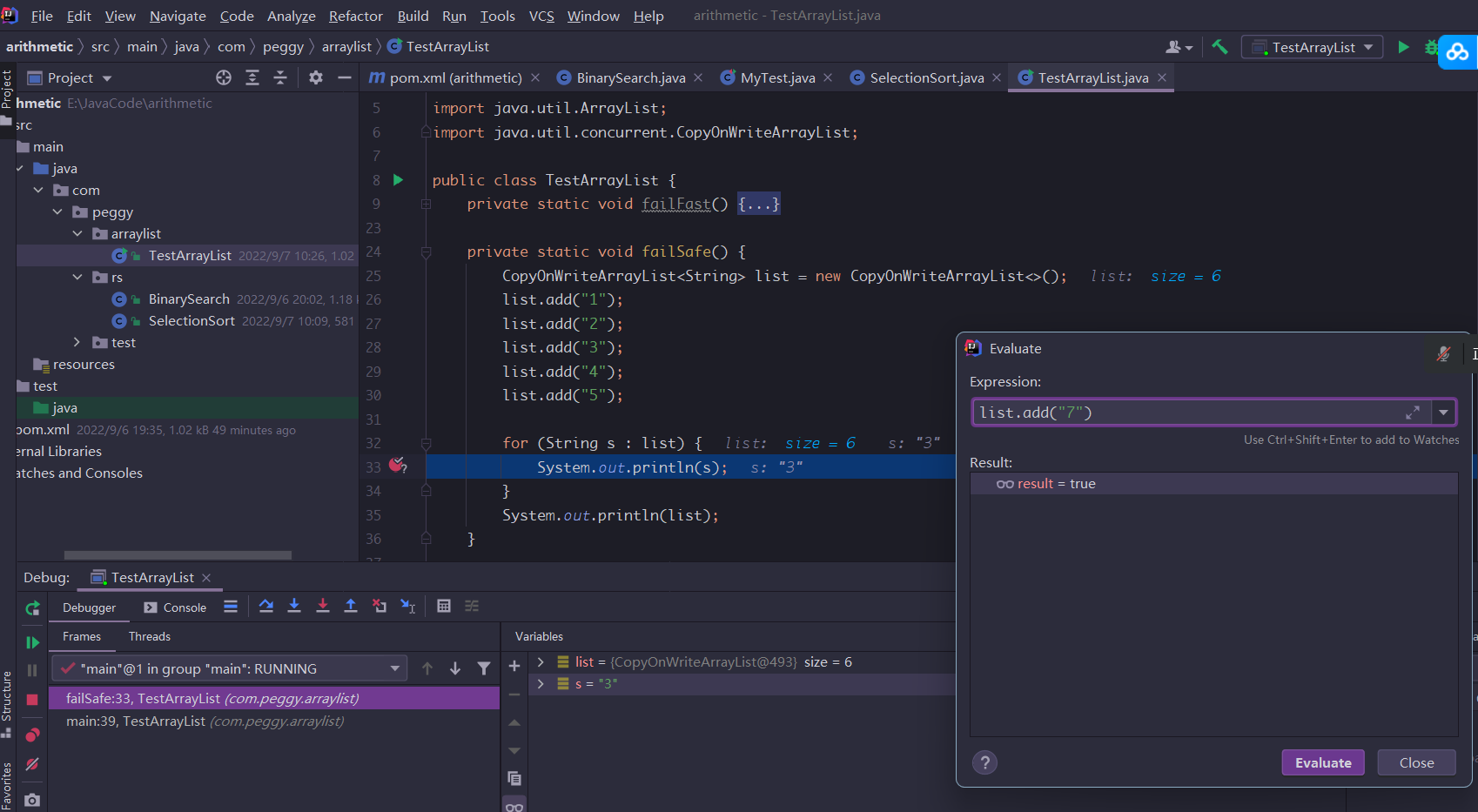
Task: Expand the s variable in Variables
Action: coord(541,684)
